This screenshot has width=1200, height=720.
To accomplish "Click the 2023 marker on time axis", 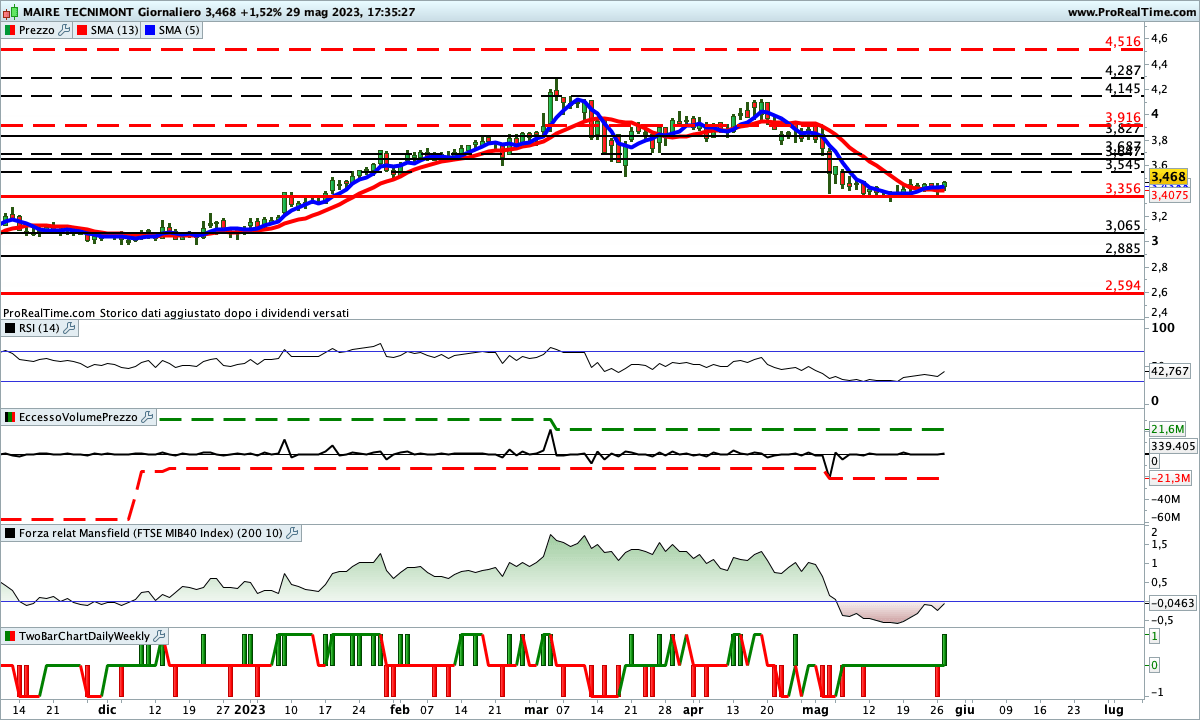I will [252, 708].
